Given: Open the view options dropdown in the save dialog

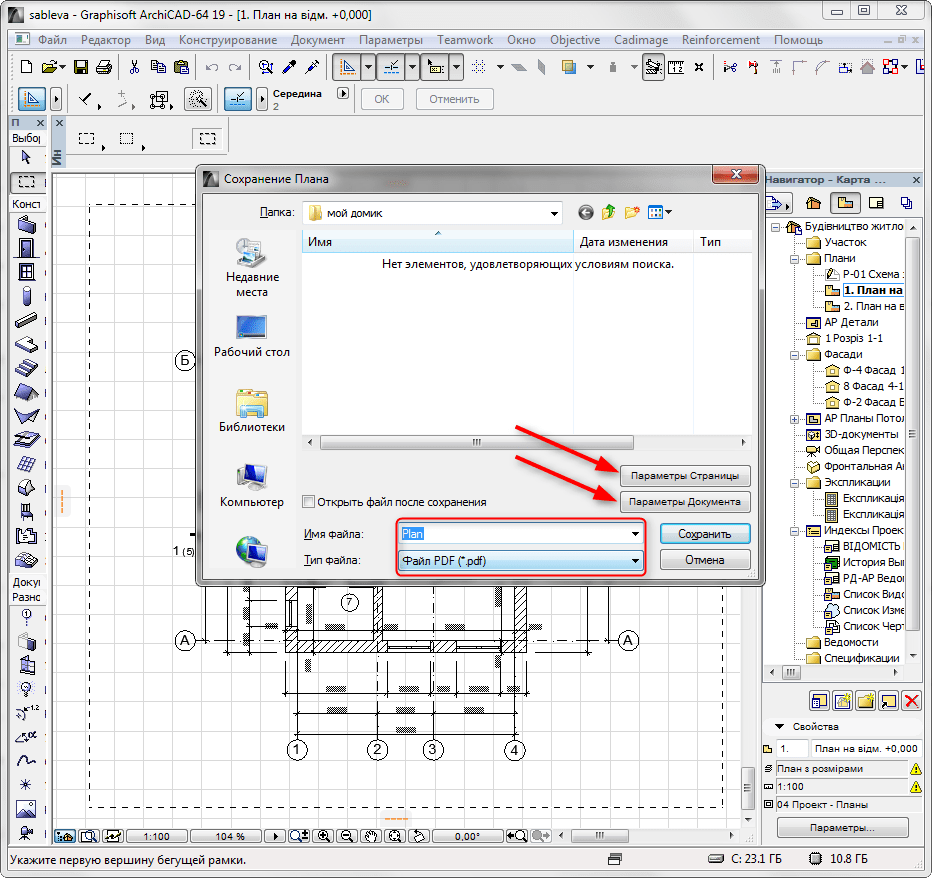Looking at the screenshot, I should pyautogui.click(x=660, y=212).
